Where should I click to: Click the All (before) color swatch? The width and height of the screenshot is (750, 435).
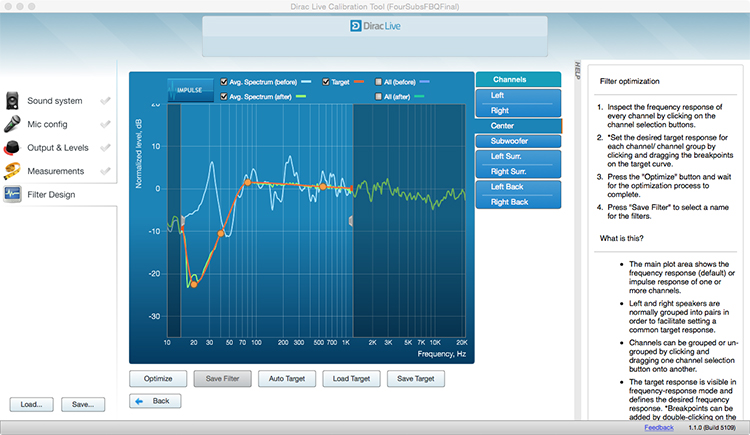(424, 82)
